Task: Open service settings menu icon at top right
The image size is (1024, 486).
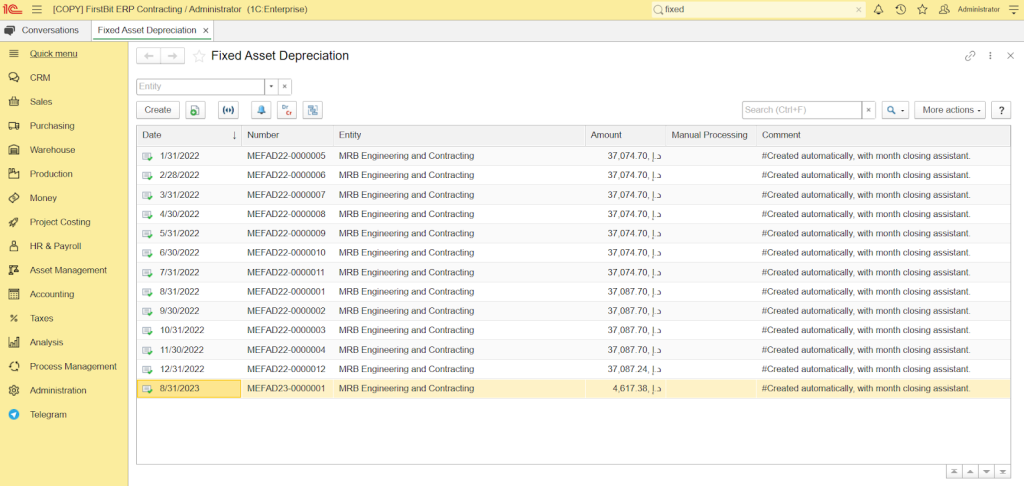Action: pyautogui.click(x=1013, y=9)
